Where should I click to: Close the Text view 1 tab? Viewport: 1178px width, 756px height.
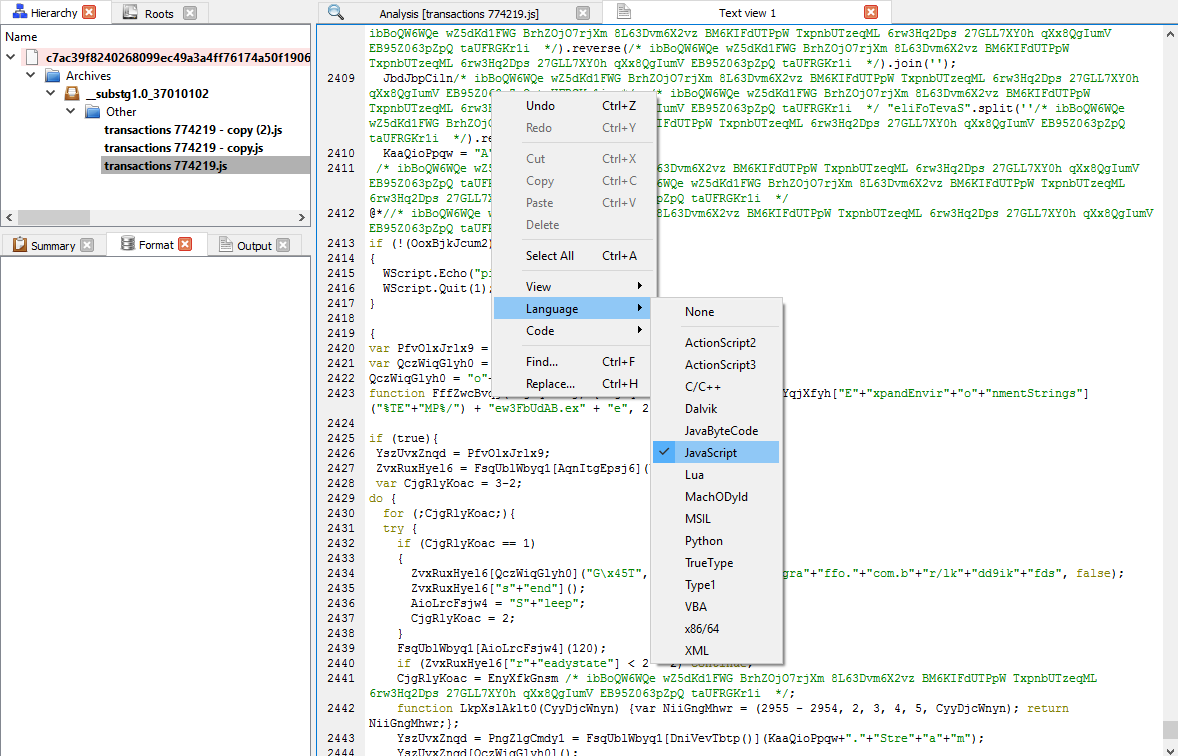[x=871, y=12]
